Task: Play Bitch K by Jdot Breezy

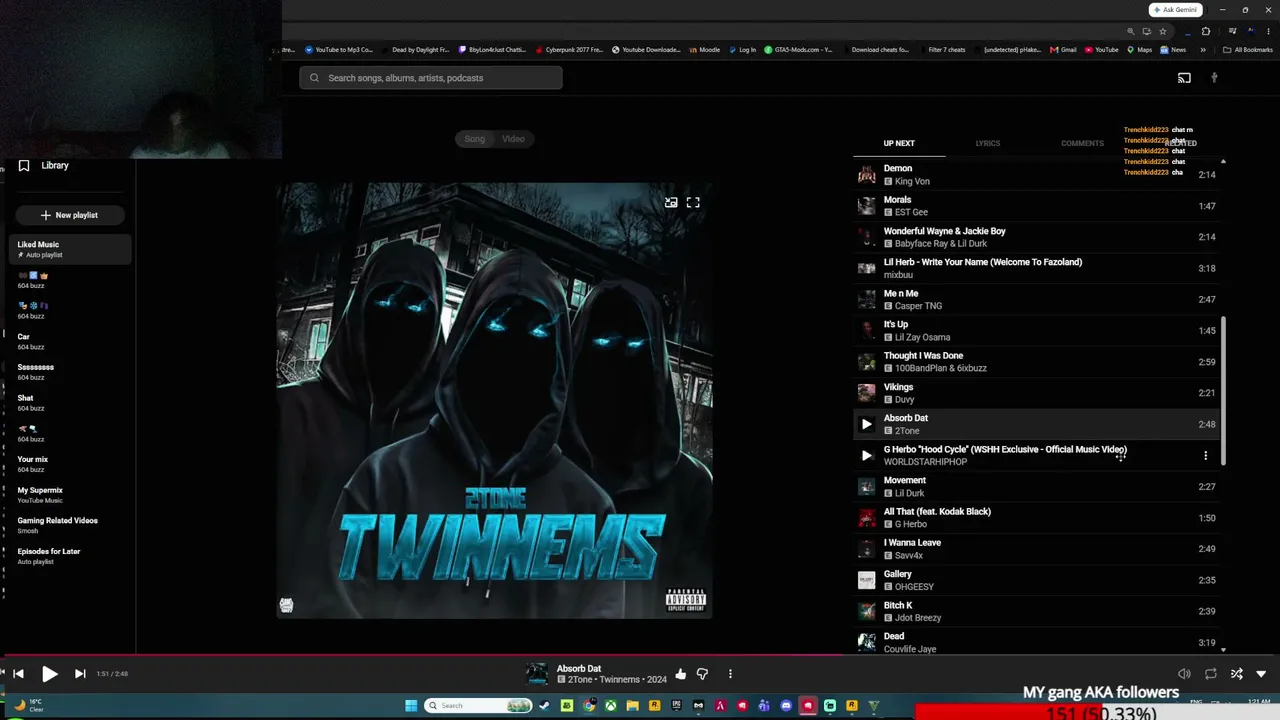Action: [1037, 611]
